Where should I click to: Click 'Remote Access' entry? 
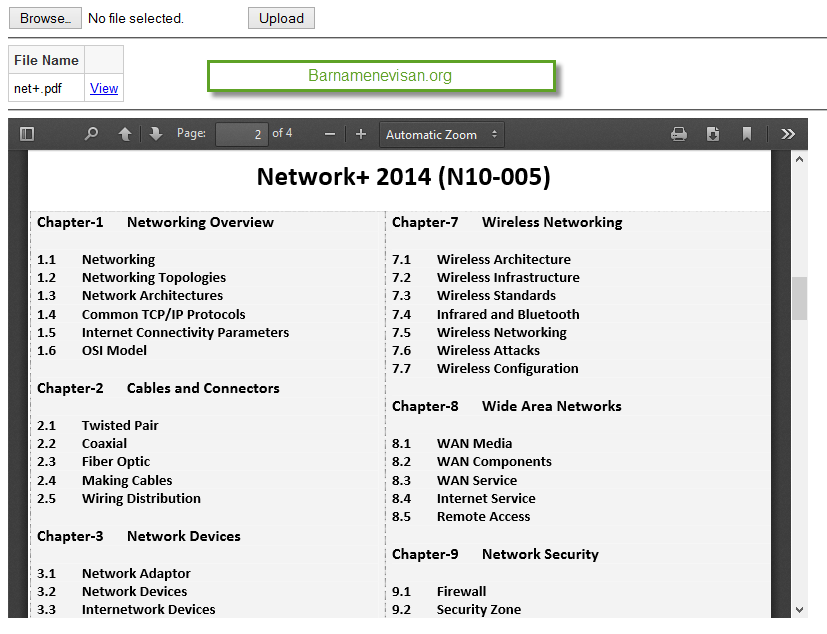tap(483, 516)
